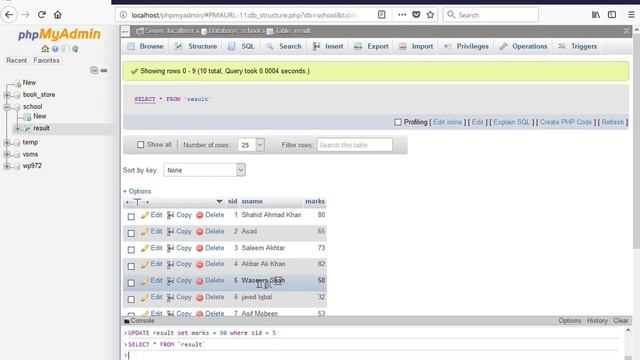The height and width of the screenshot is (360, 640).
Task: Click Delete icon for Akbar Ali Khan row
Action: pyautogui.click(x=200, y=264)
